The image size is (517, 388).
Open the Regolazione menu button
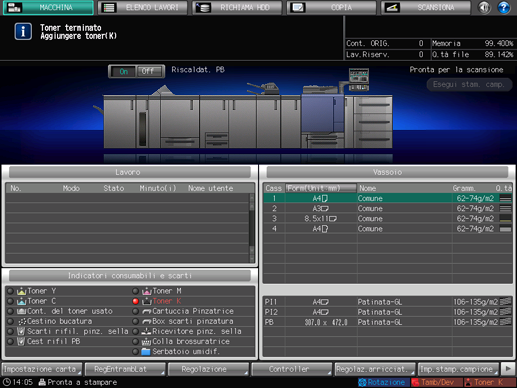tap(208, 369)
